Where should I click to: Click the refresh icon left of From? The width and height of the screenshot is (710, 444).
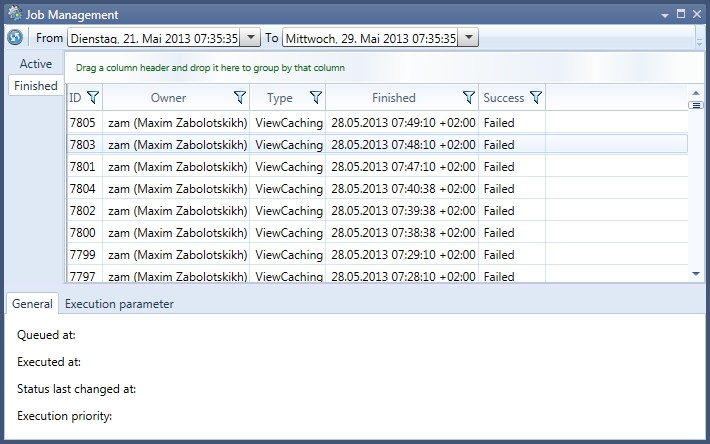15,38
